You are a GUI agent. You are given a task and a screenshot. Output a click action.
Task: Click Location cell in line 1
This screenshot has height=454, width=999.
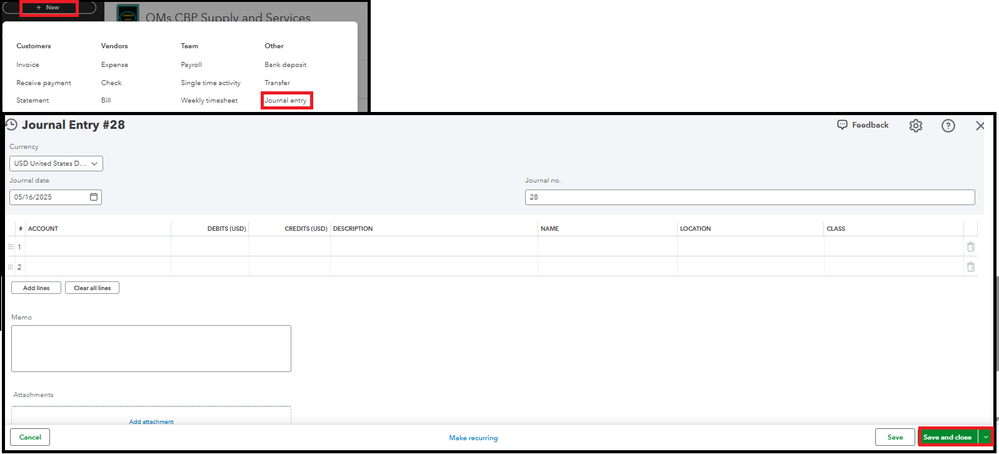tap(751, 246)
